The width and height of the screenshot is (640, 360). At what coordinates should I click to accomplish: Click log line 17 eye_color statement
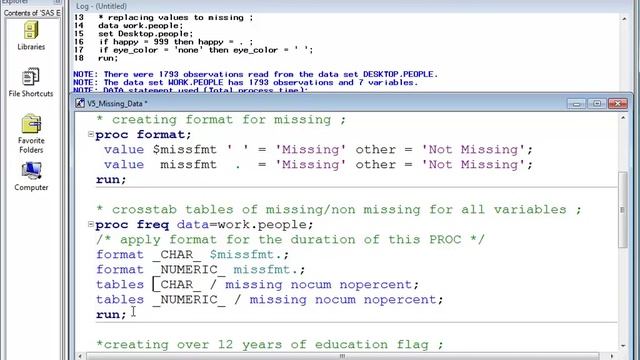(x=206, y=50)
